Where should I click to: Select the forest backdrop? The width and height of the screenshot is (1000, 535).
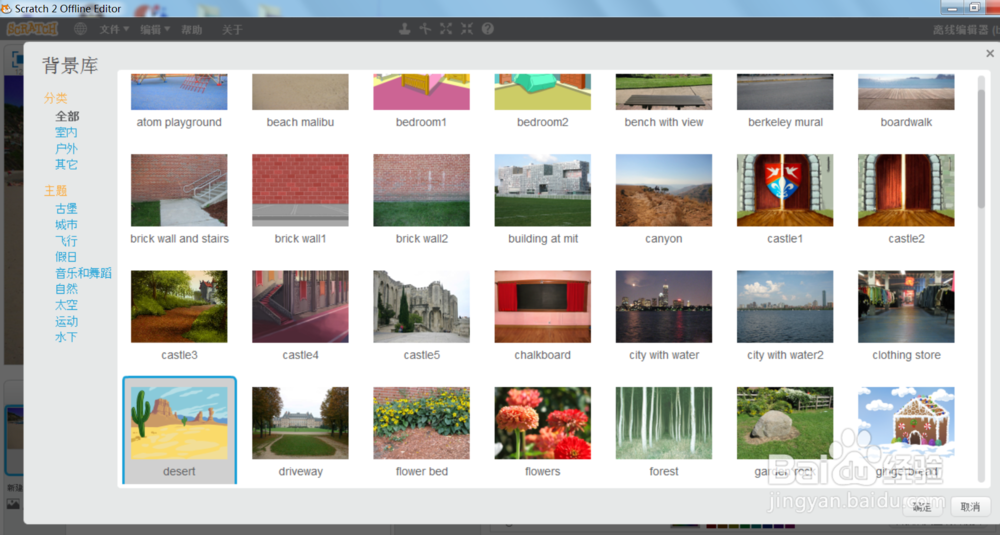[664, 432]
